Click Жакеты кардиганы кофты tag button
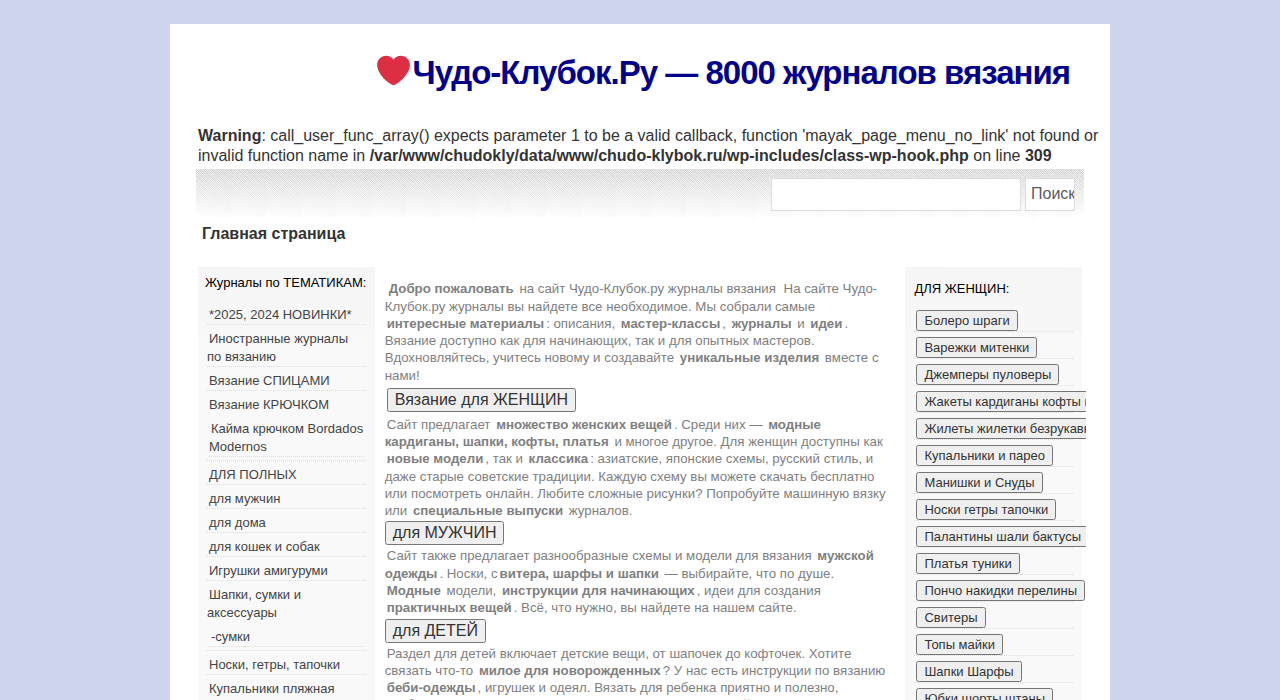Screen dimensions: 1280x700 (1001, 401)
